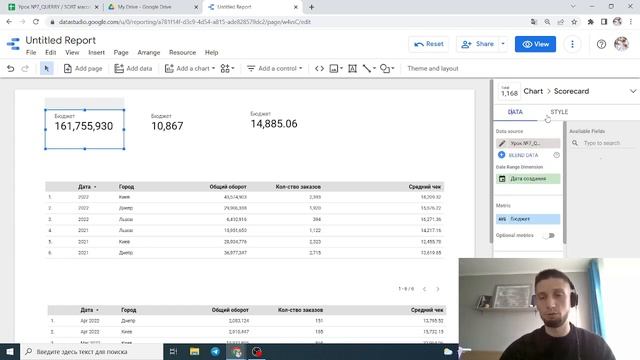Open the Shape tool dropdown
Viewport: 640px width, 360px height.
[x=387, y=69]
